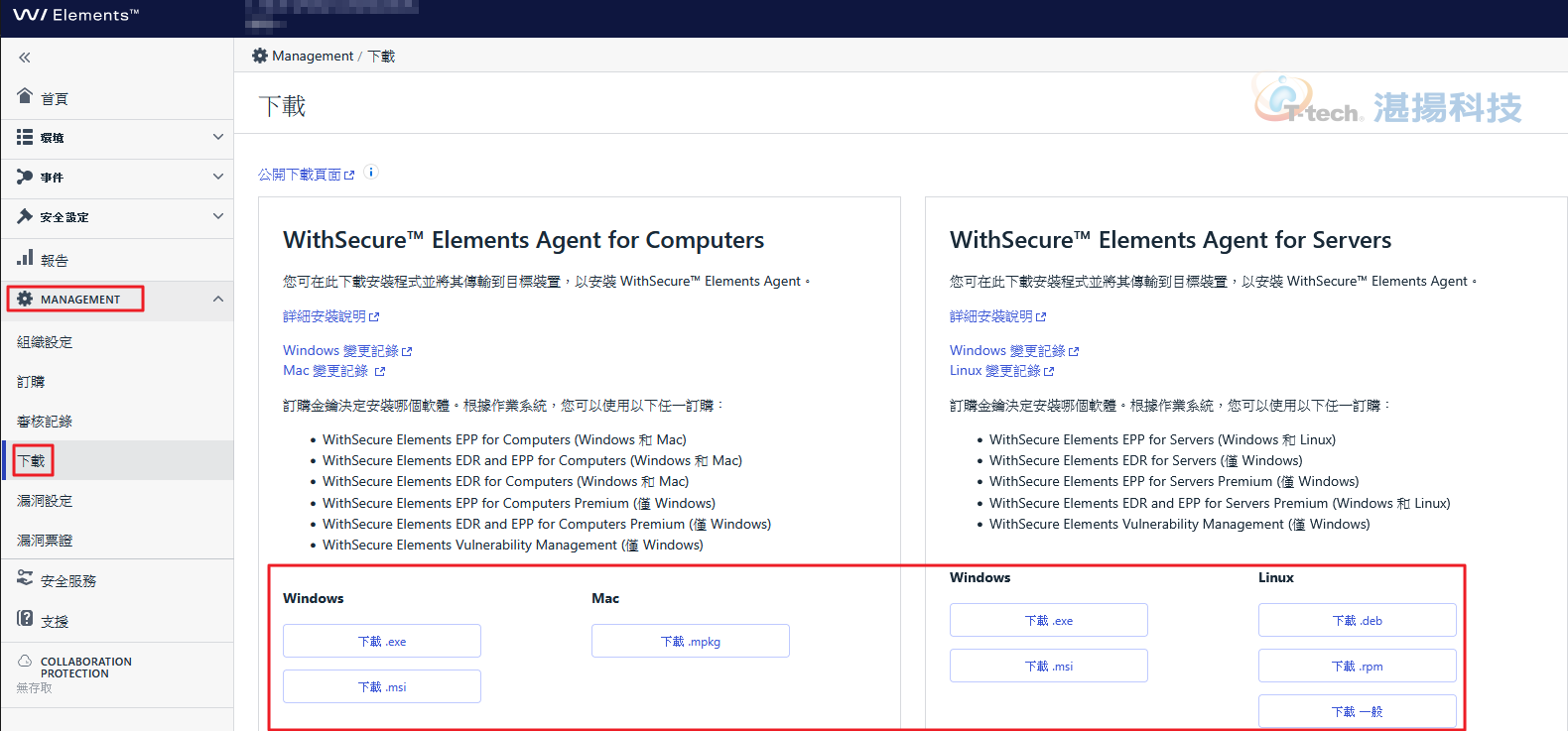Click the 安全服務 icon in sidebar
Viewport: 1568px width, 731px height.
25,577
